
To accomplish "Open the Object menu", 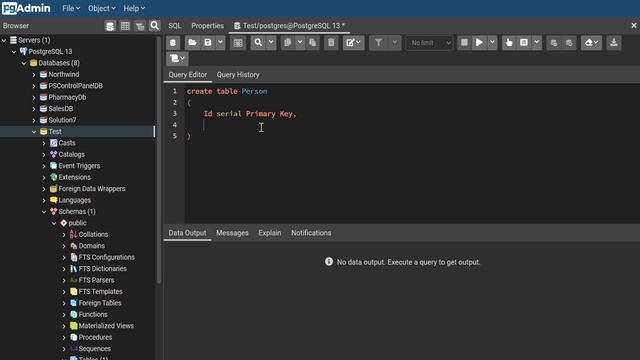I will [x=101, y=8].
